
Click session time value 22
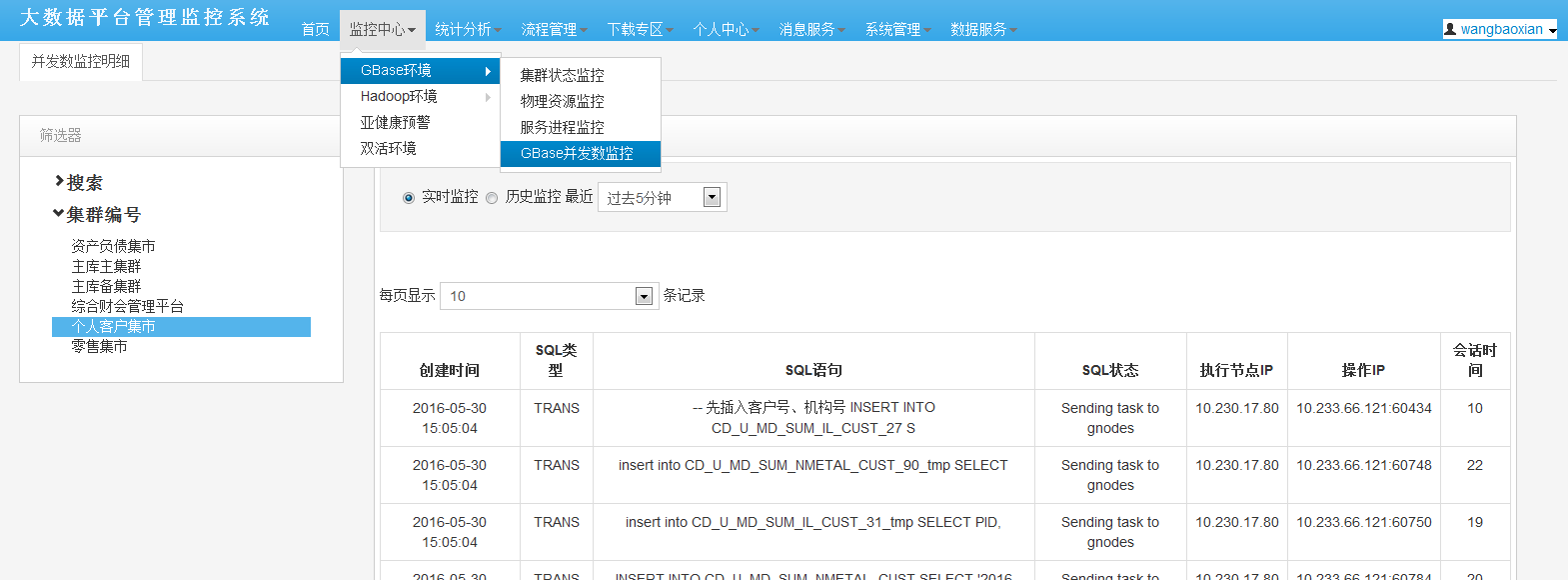point(1475,465)
